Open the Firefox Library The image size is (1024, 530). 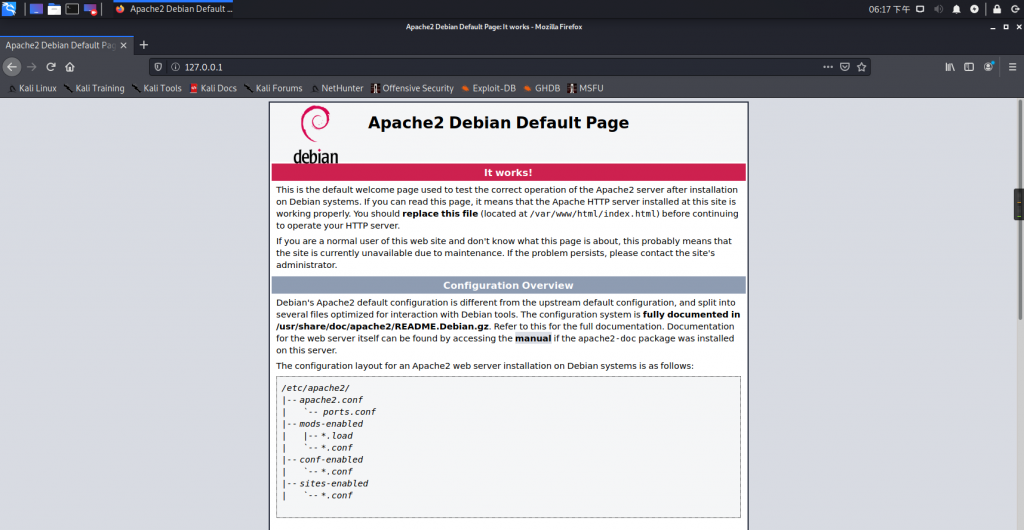coord(950,67)
